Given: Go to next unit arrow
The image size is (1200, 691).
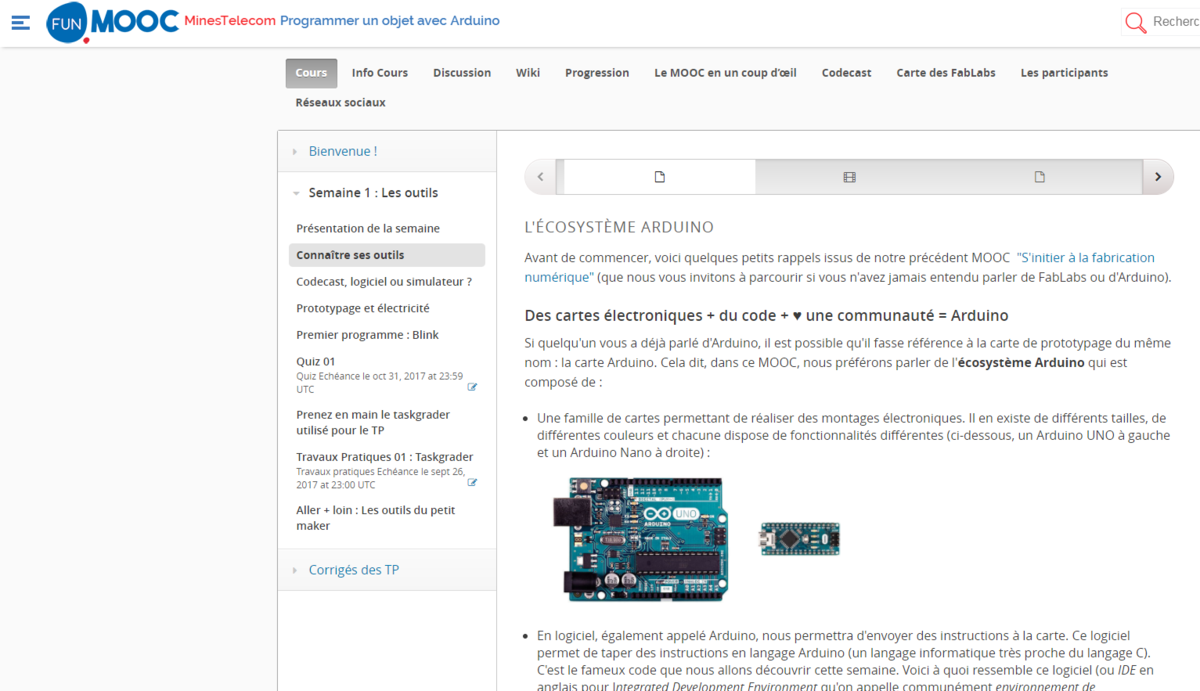Looking at the screenshot, I should [x=1157, y=177].
